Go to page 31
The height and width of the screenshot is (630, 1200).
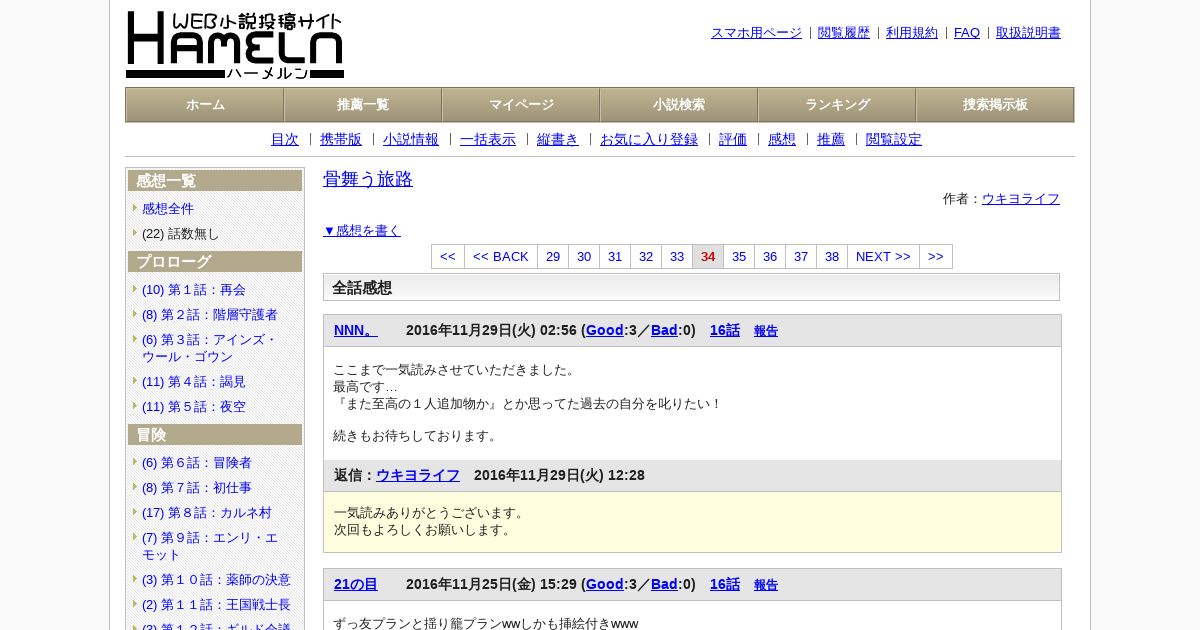coord(615,256)
